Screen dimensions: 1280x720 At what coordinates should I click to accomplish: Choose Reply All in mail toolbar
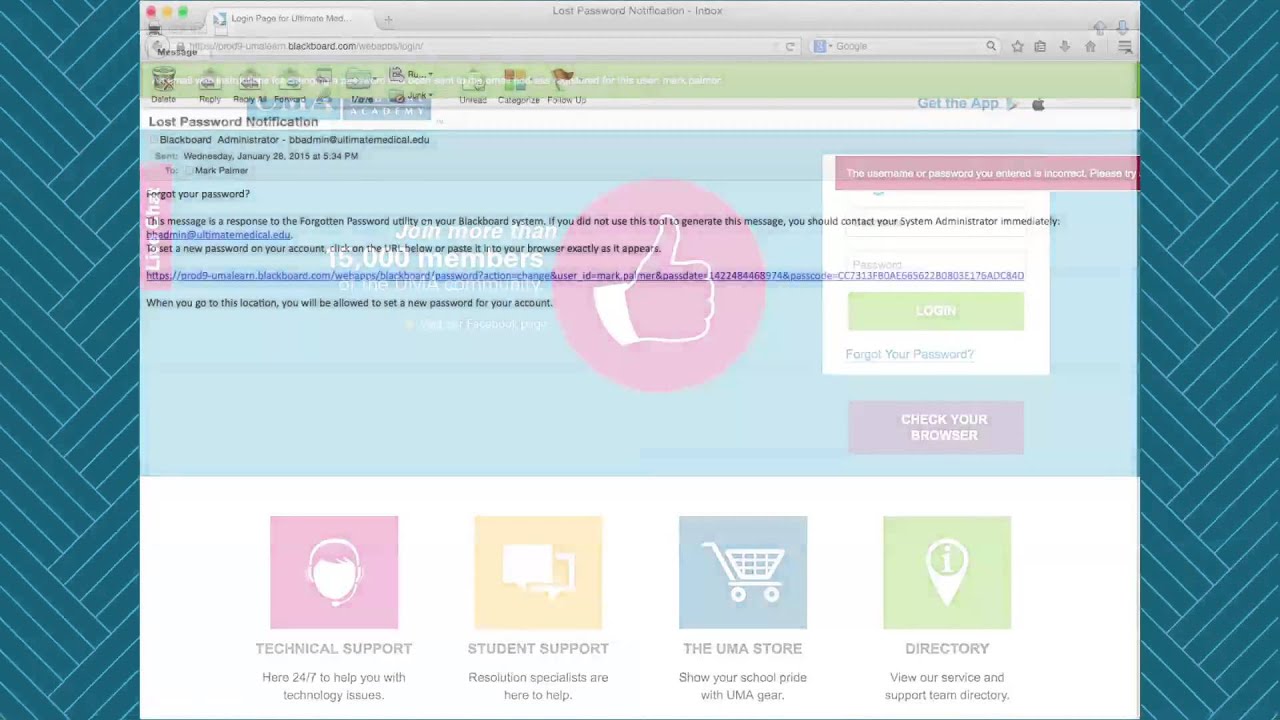pyautogui.click(x=249, y=88)
